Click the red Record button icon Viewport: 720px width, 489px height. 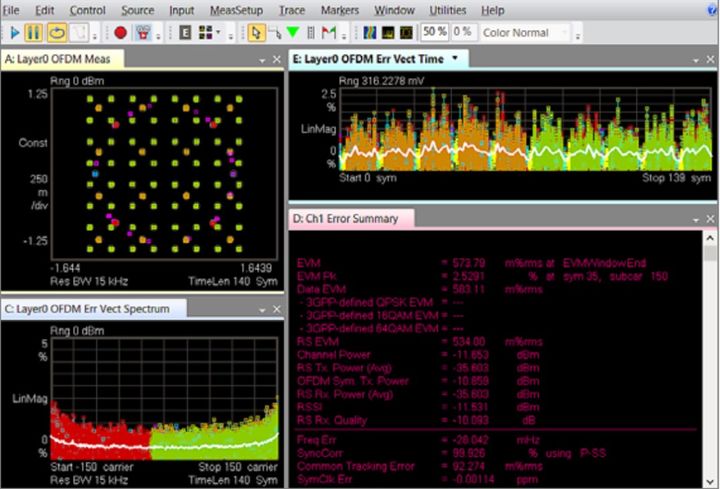click(x=120, y=32)
